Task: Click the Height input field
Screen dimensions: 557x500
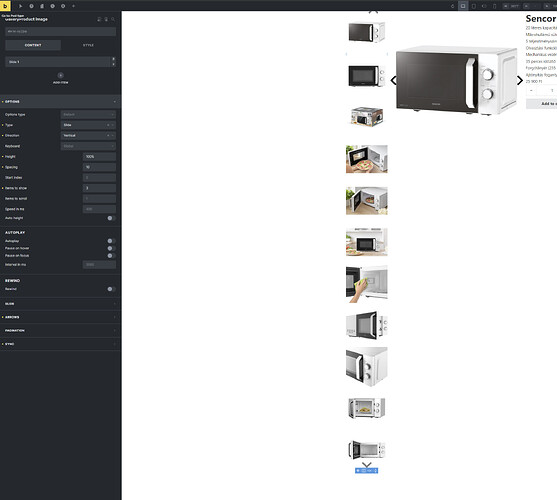Action: pyautogui.click(x=99, y=157)
